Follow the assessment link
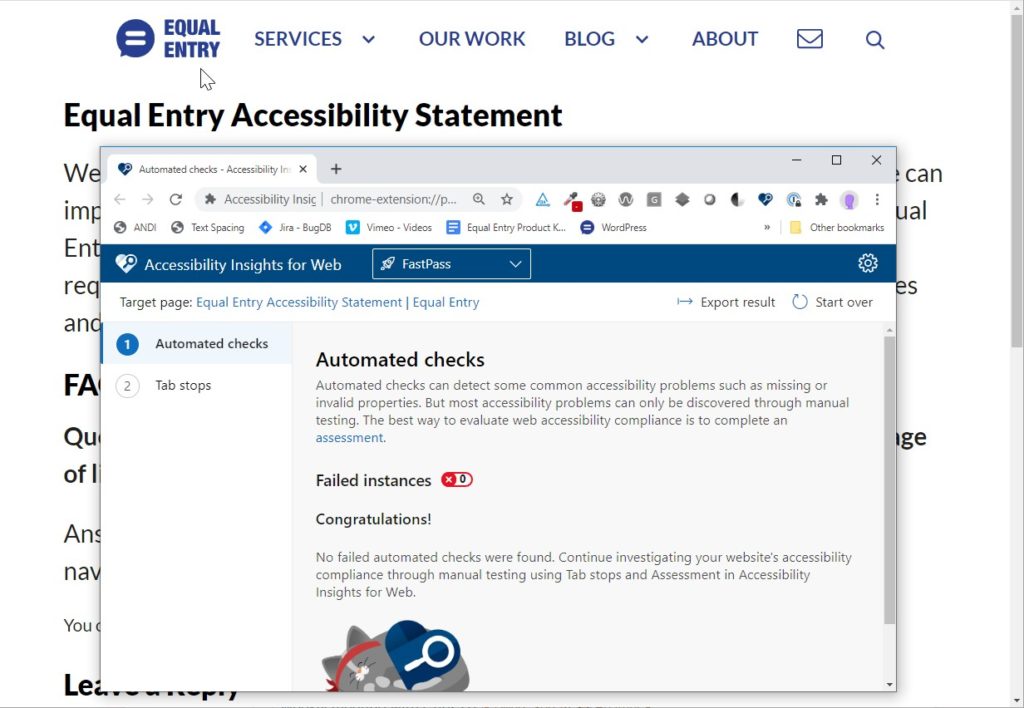The width and height of the screenshot is (1024, 708). pyautogui.click(x=349, y=438)
